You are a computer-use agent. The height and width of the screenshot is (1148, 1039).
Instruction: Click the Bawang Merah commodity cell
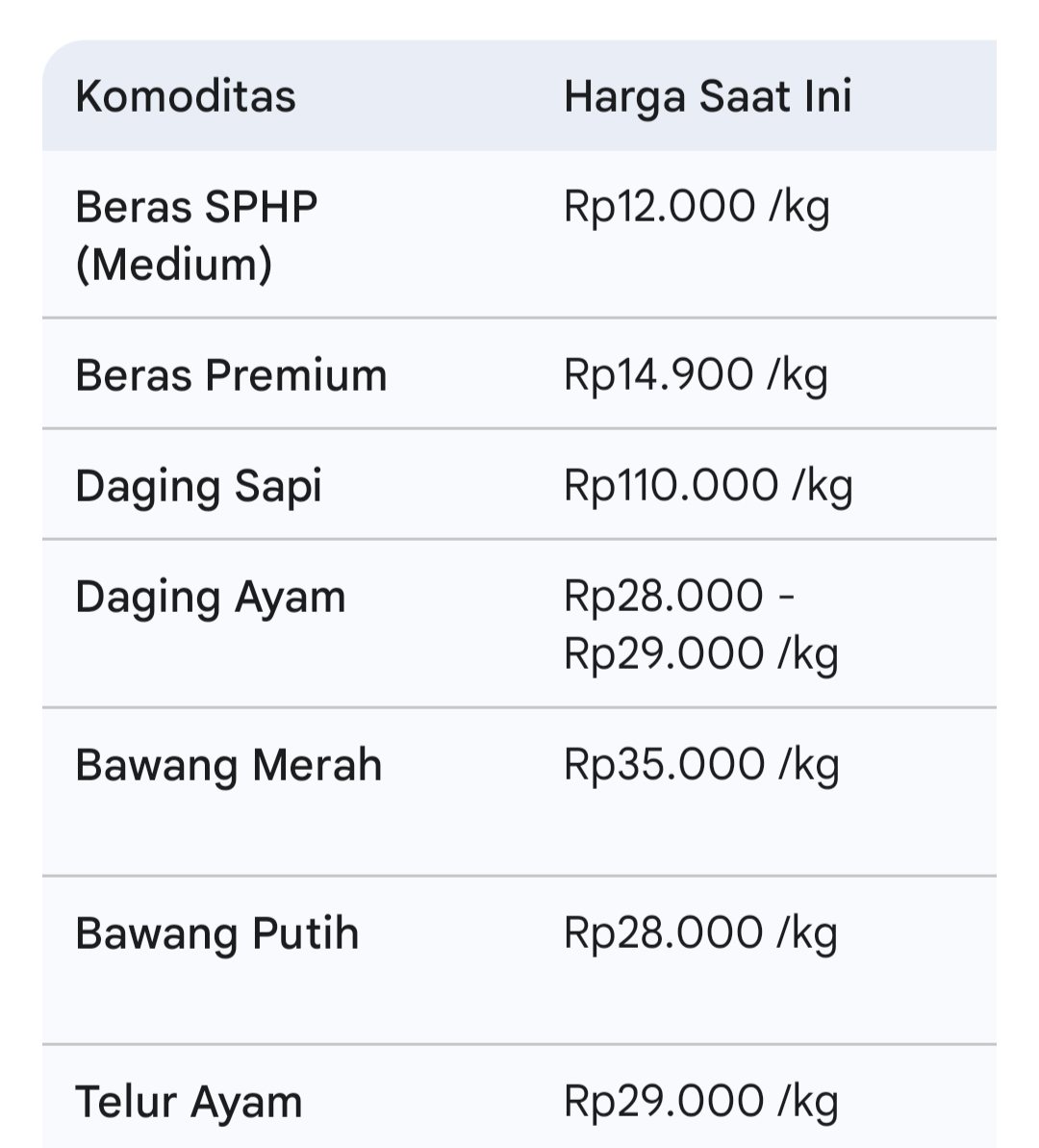229,765
